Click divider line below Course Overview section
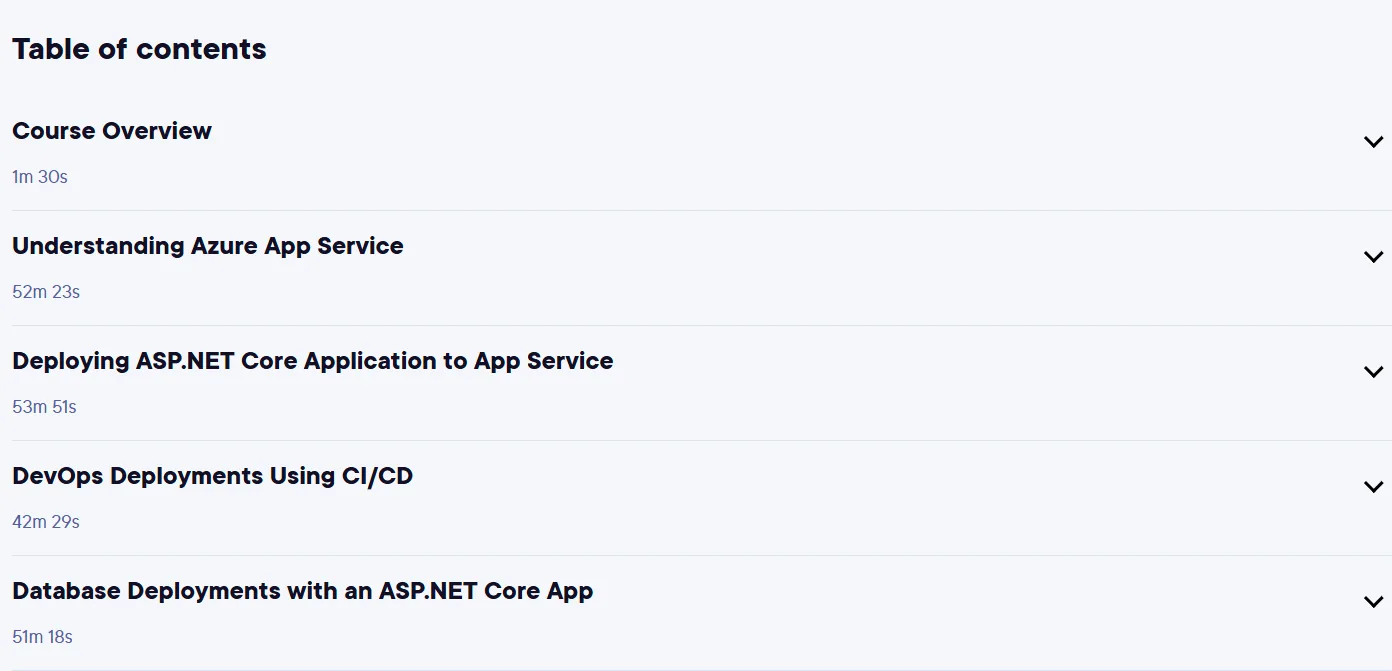Screen dimensions: 1392x671 coord(702,210)
